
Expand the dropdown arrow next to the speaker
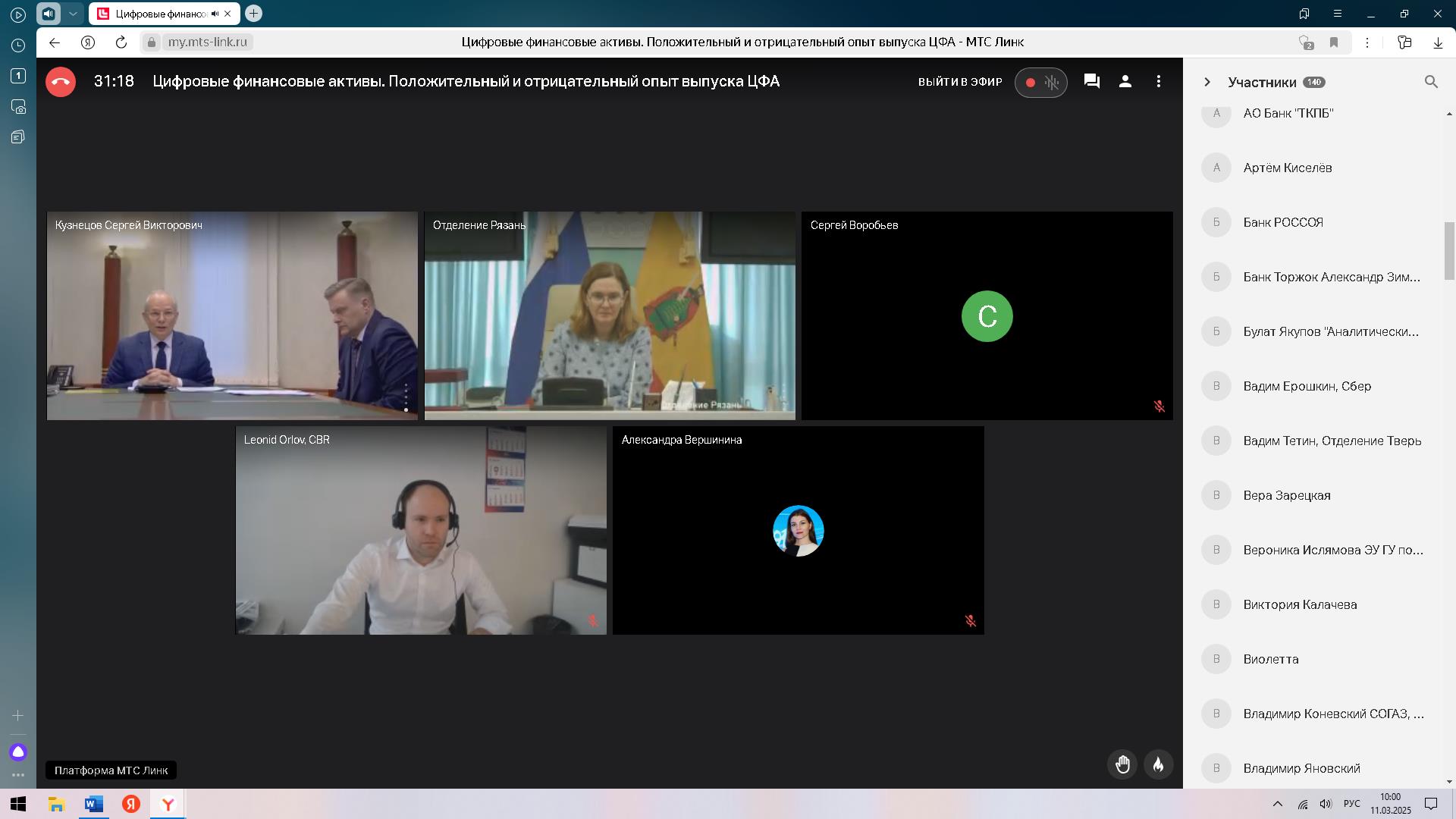point(73,14)
